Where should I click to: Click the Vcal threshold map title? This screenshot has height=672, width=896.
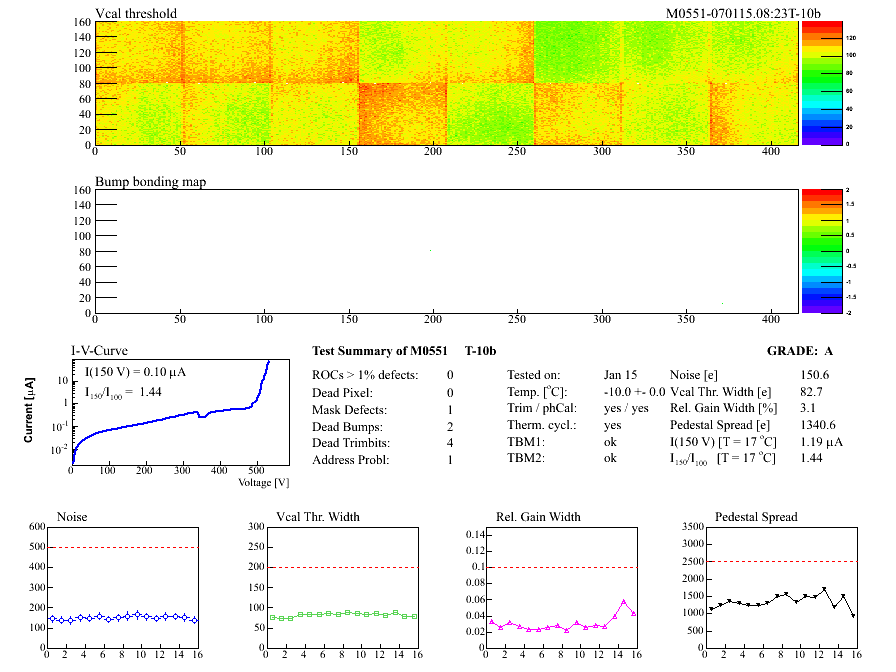136,14
